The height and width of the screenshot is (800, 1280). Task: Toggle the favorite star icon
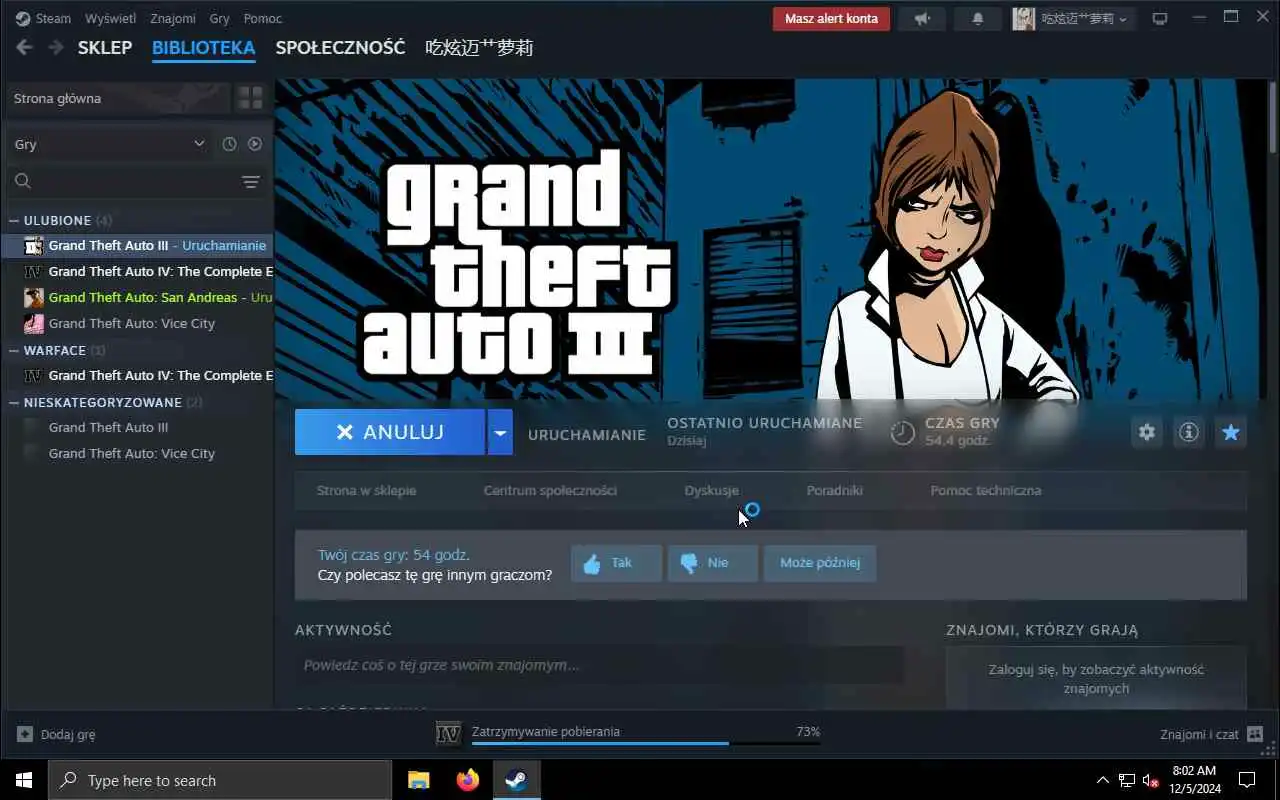coord(1231,432)
